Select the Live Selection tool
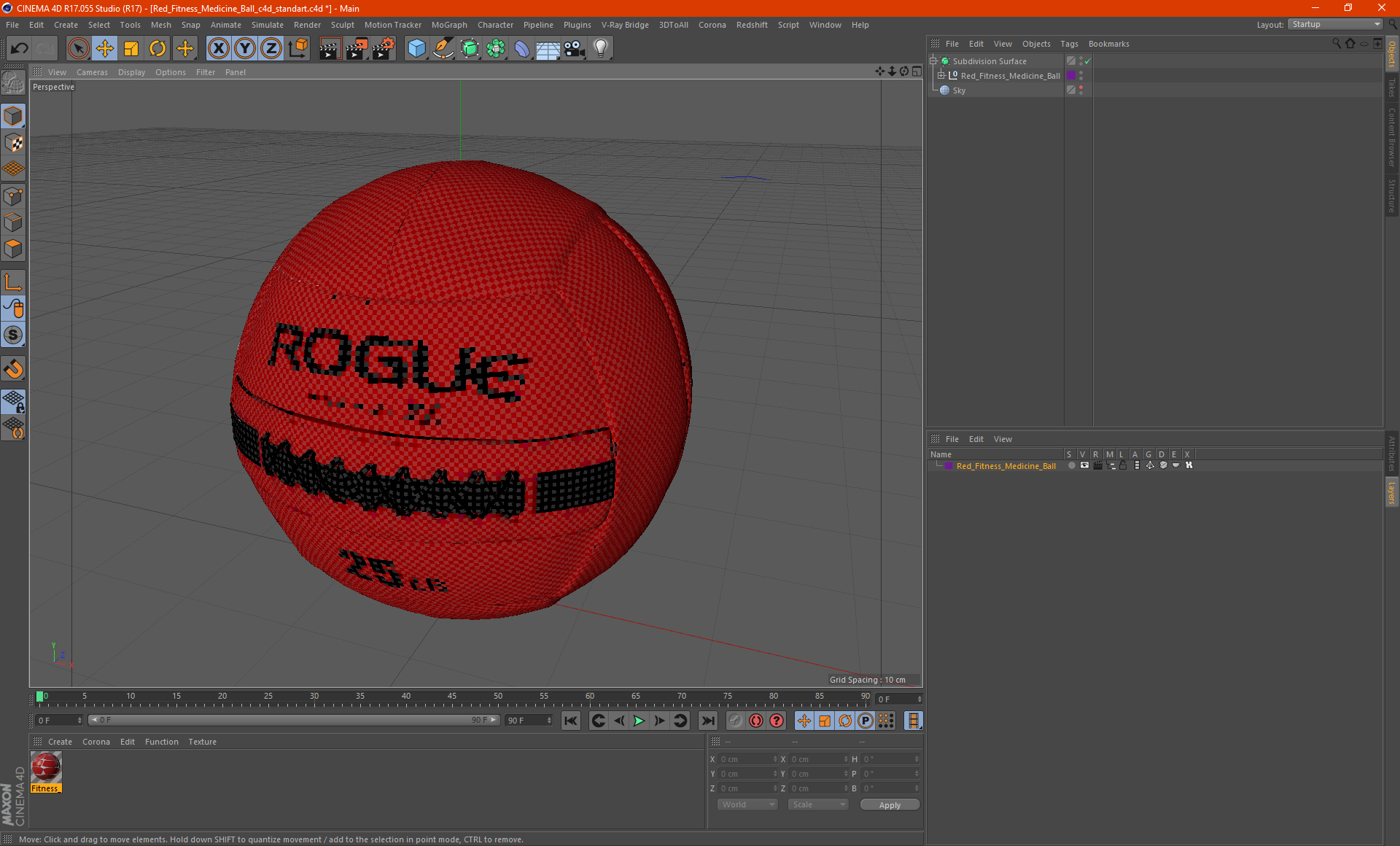The width and height of the screenshot is (1400, 846). 78,49
